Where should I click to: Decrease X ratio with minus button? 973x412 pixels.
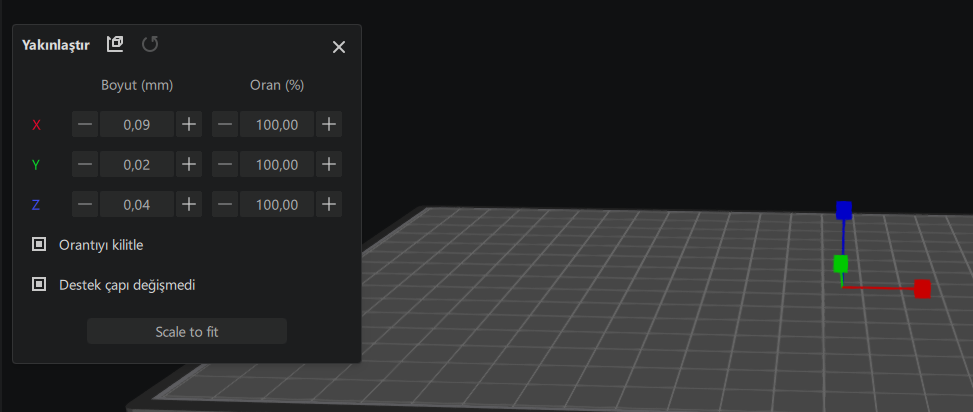(225, 125)
